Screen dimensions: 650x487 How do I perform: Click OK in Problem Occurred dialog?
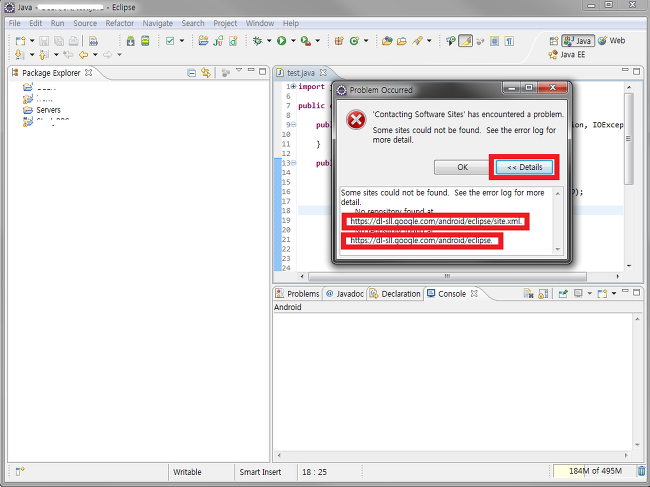click(462, 167)
